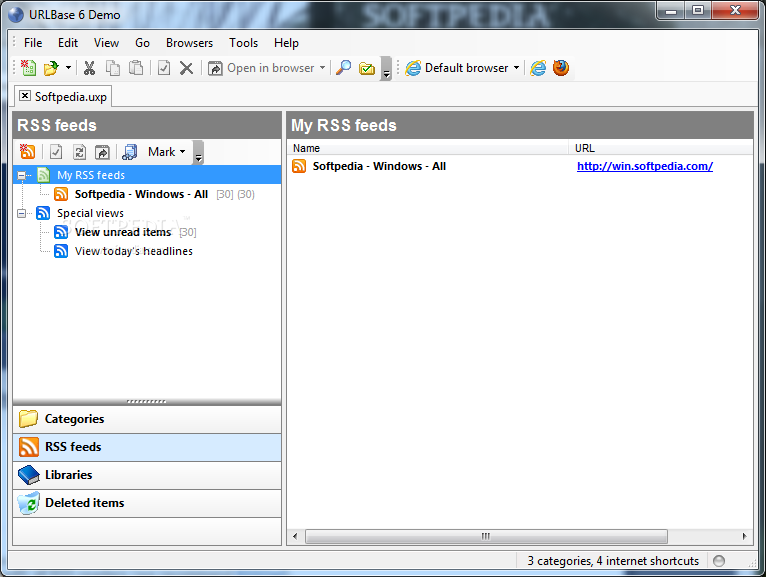Click the Paste clipboard icon
The image size is (766, 577).
point(136,68)
